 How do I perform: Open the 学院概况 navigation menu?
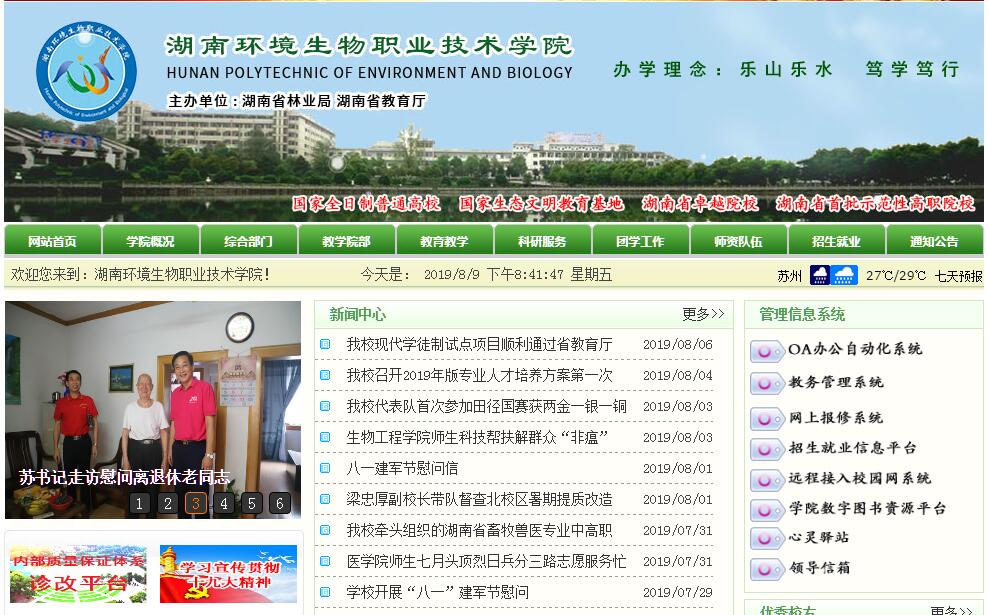pyautogui.click(x=150, y=241)
